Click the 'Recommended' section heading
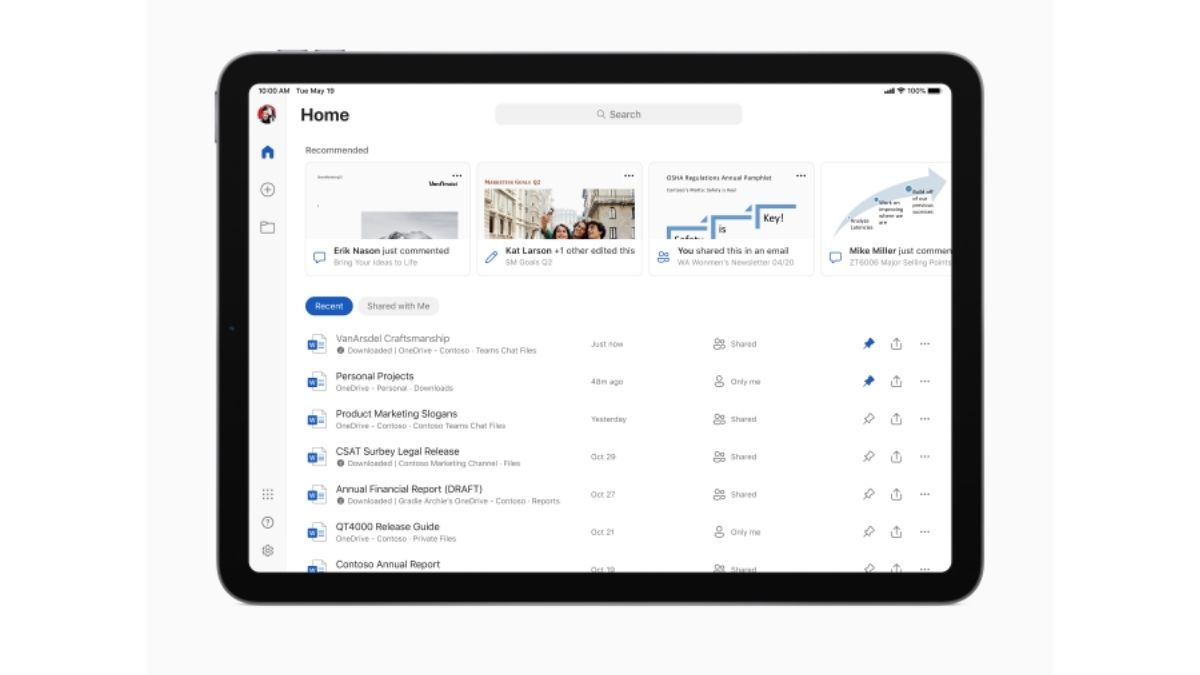This screenshot has width=1200, height=675. click(337, 150)
